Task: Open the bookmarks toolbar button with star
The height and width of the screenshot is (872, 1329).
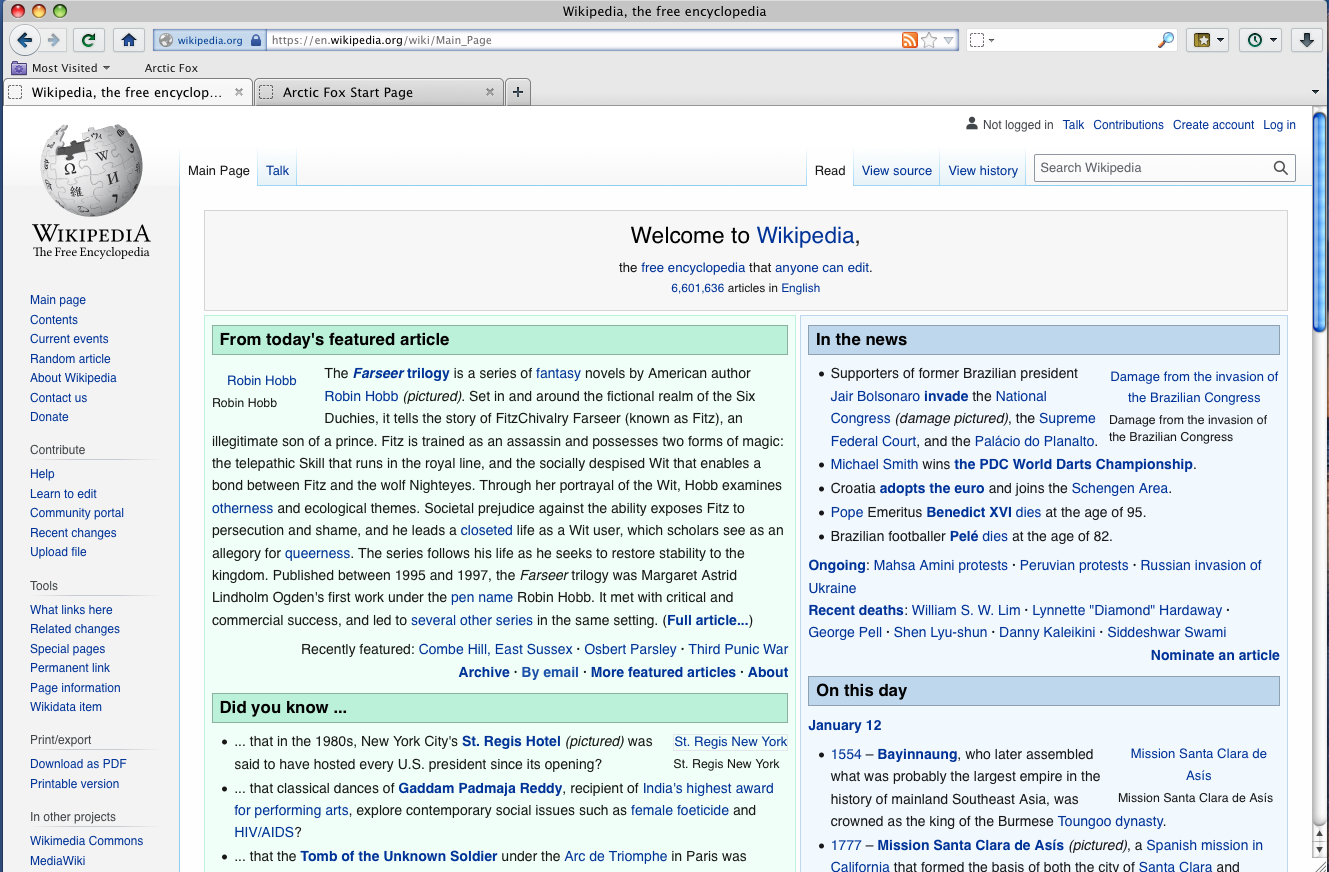Action: [x=1207, y=40]
